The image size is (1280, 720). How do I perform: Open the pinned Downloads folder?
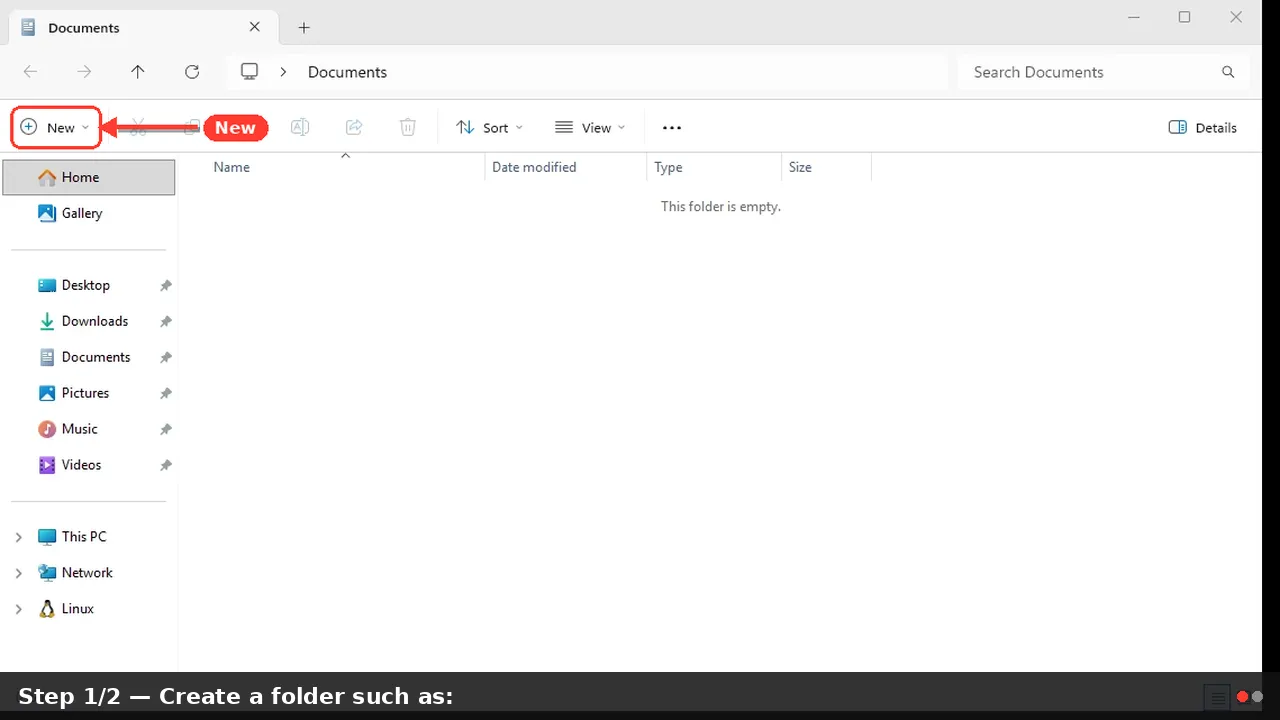click(89, 321)
